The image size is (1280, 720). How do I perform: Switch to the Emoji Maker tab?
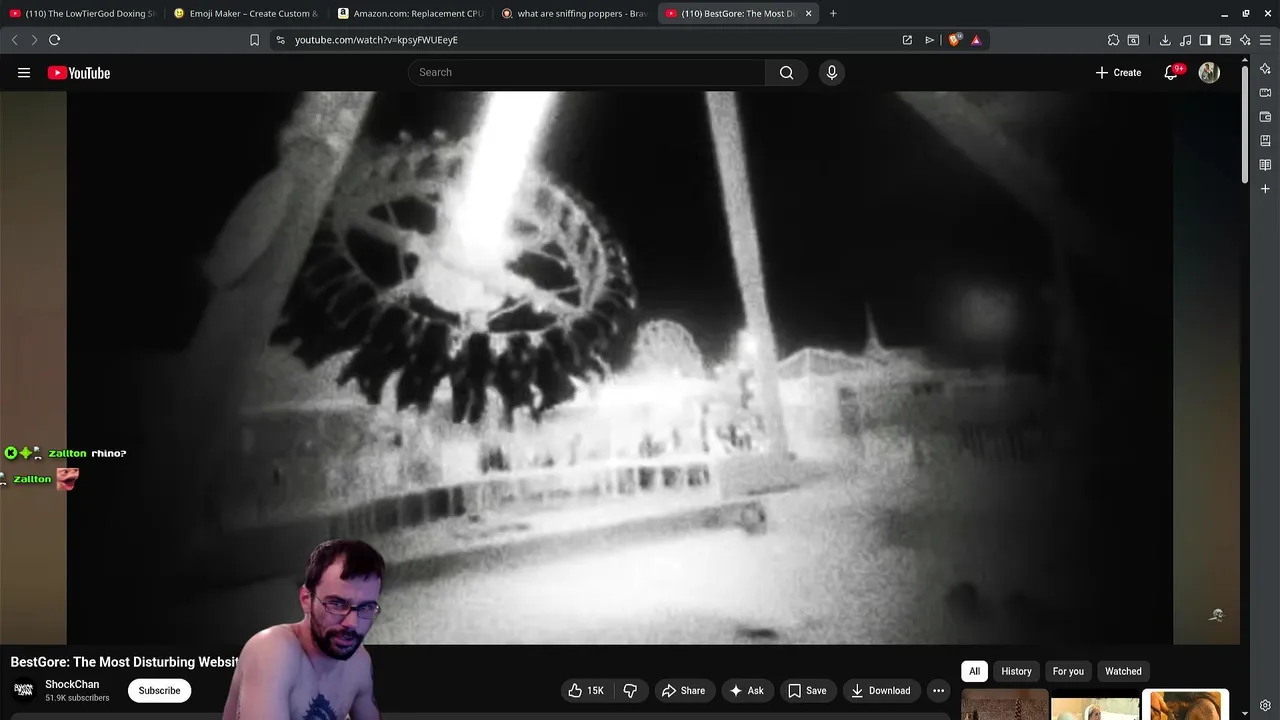tap(246, 14)
